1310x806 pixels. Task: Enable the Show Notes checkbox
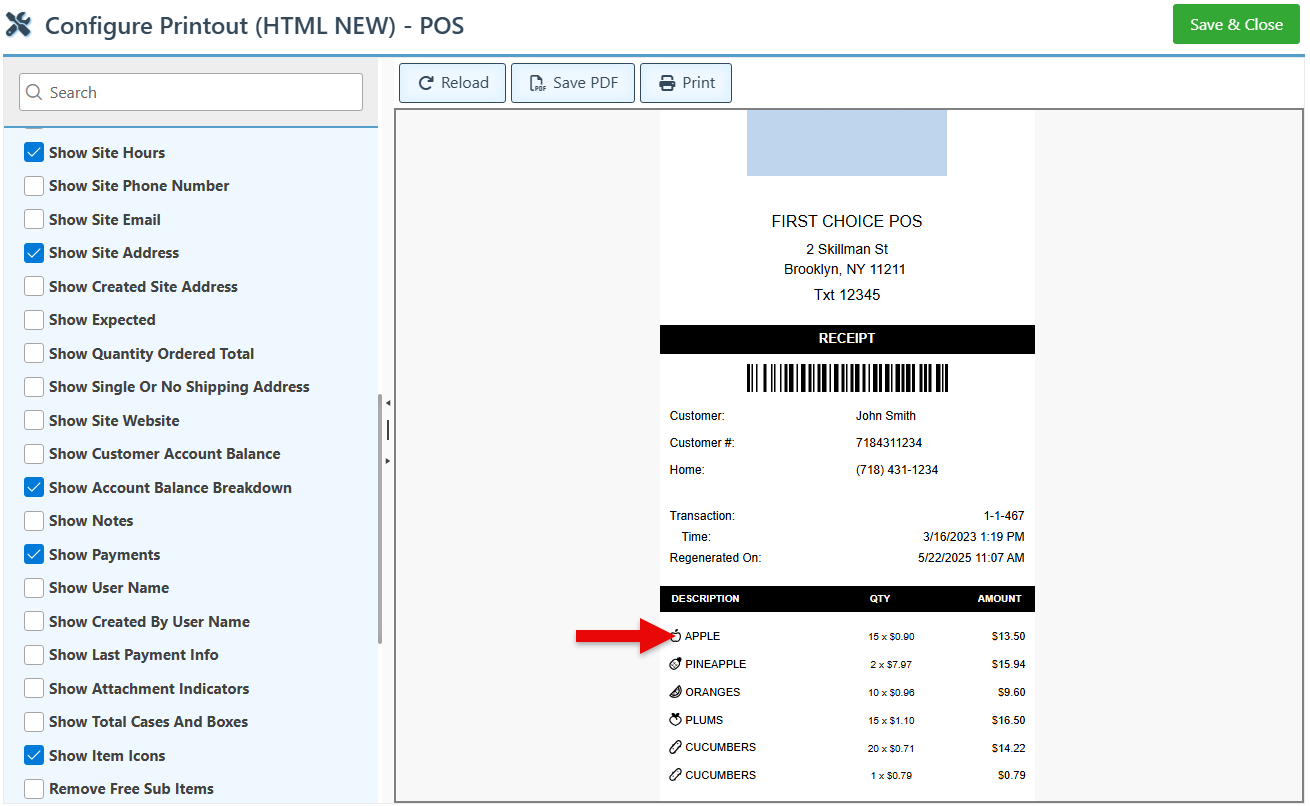coord(34,521)
